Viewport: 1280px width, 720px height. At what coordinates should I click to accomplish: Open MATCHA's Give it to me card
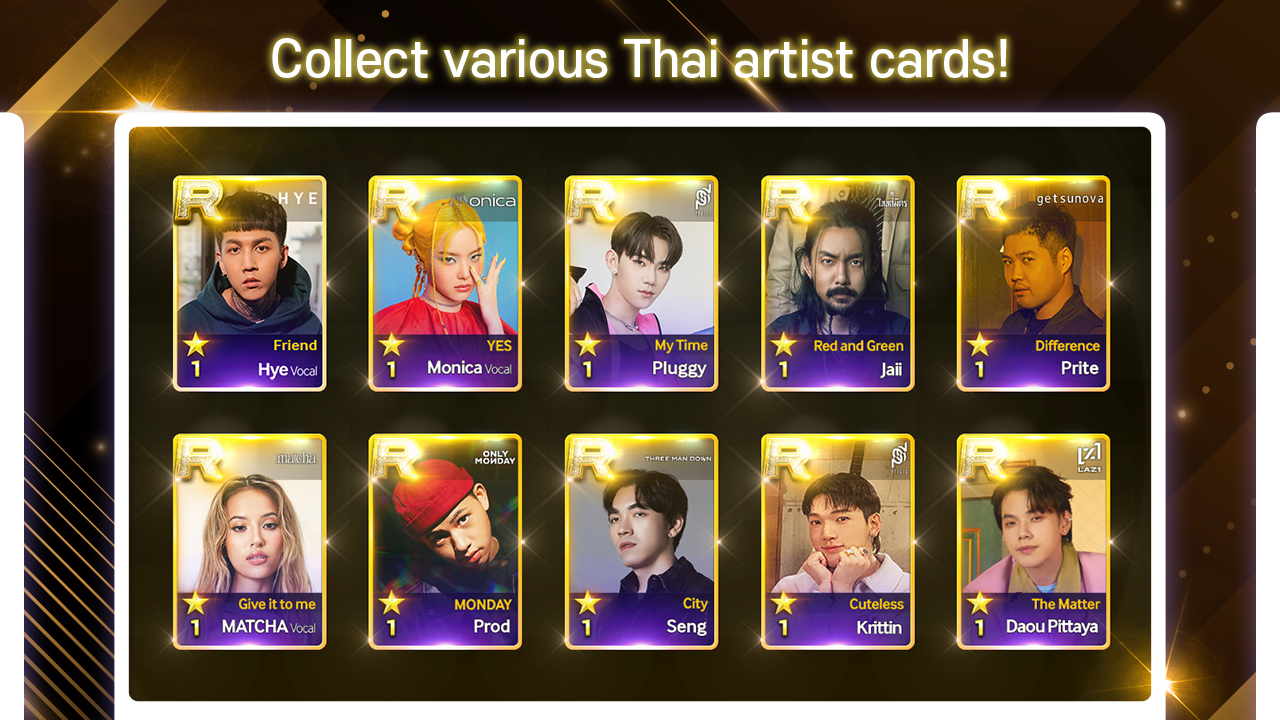coord(249,541)
